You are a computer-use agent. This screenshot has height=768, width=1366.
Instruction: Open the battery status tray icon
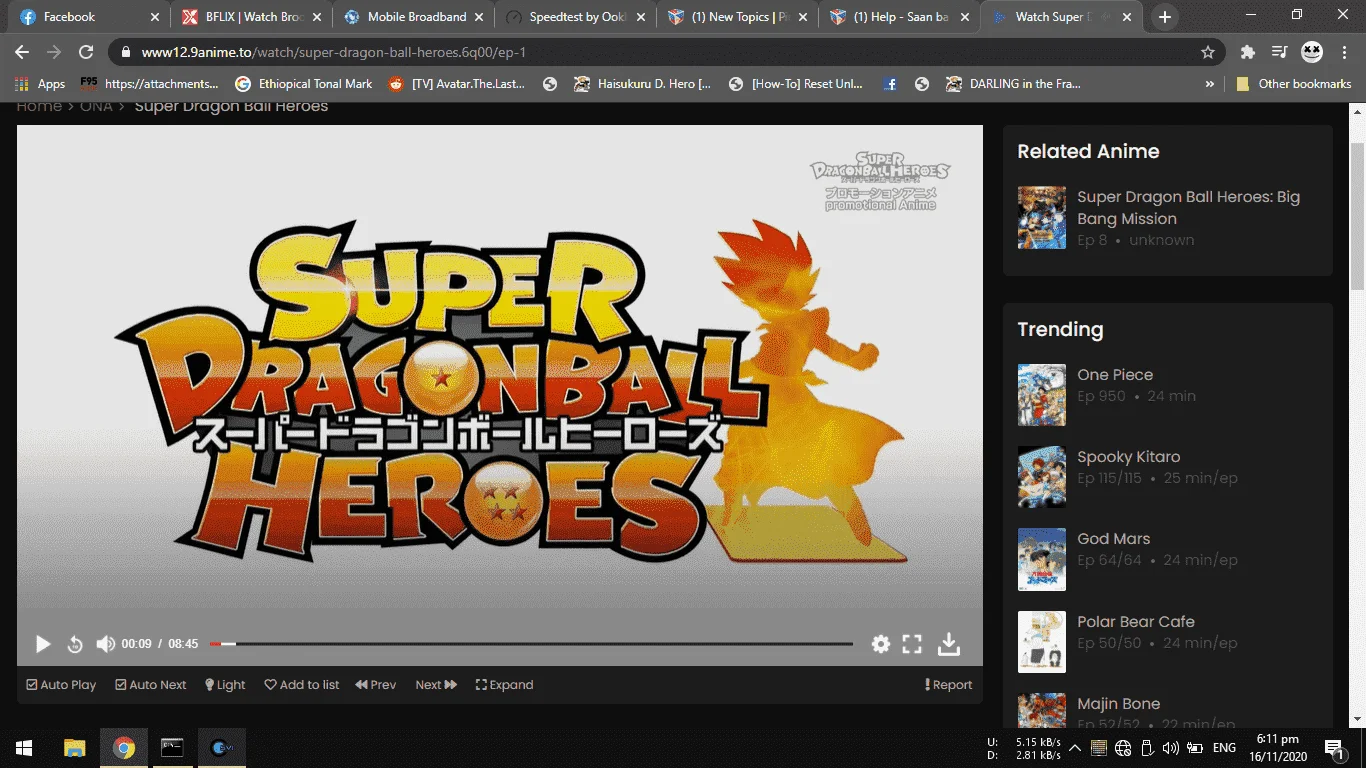[1195, 748]
